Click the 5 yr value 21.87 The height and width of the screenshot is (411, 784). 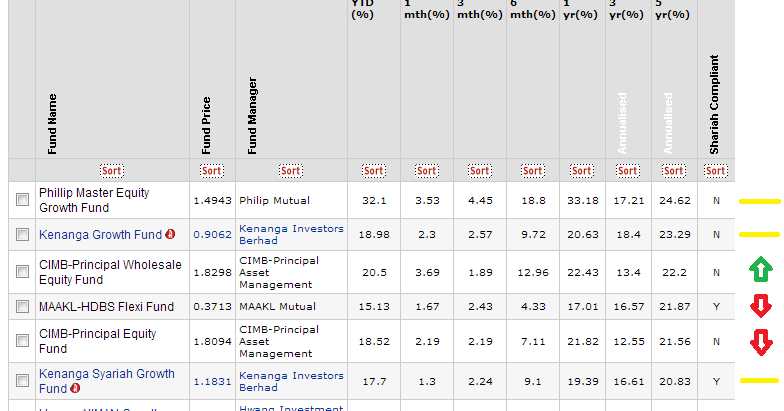click(x=674, y=306)
